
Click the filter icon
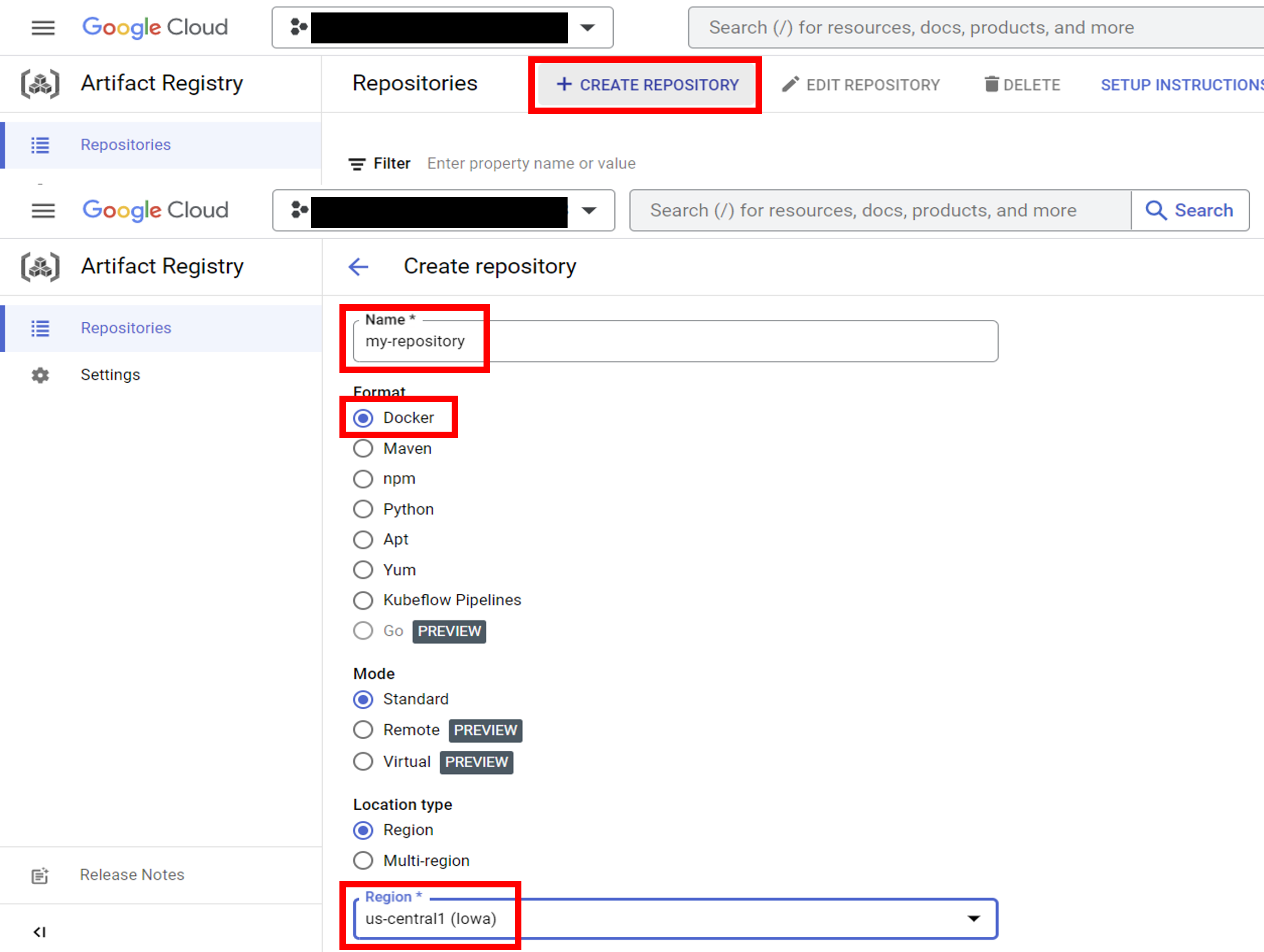click(357, 164)
